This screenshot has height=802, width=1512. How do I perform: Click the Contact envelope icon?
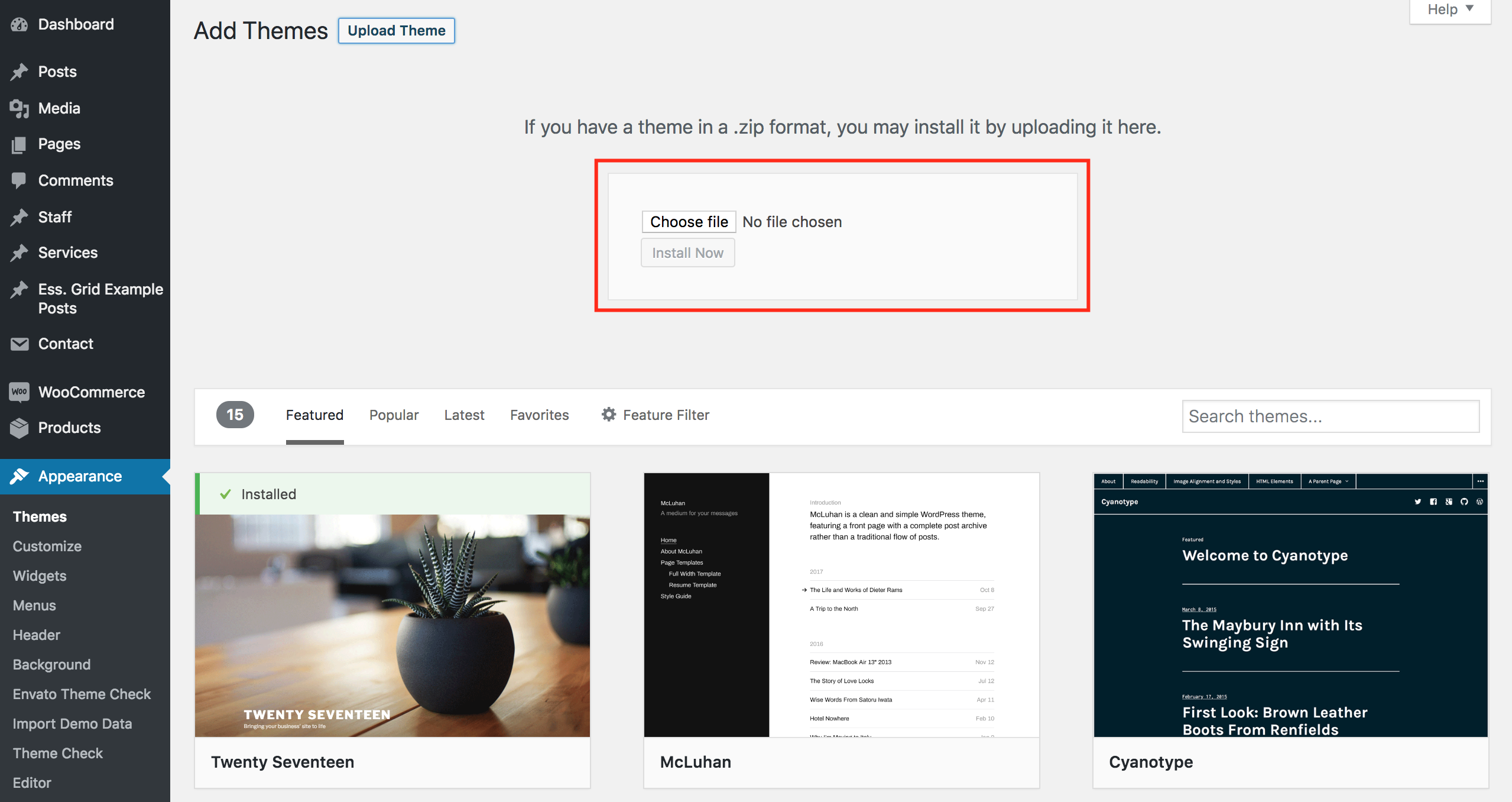coord(19,344)
